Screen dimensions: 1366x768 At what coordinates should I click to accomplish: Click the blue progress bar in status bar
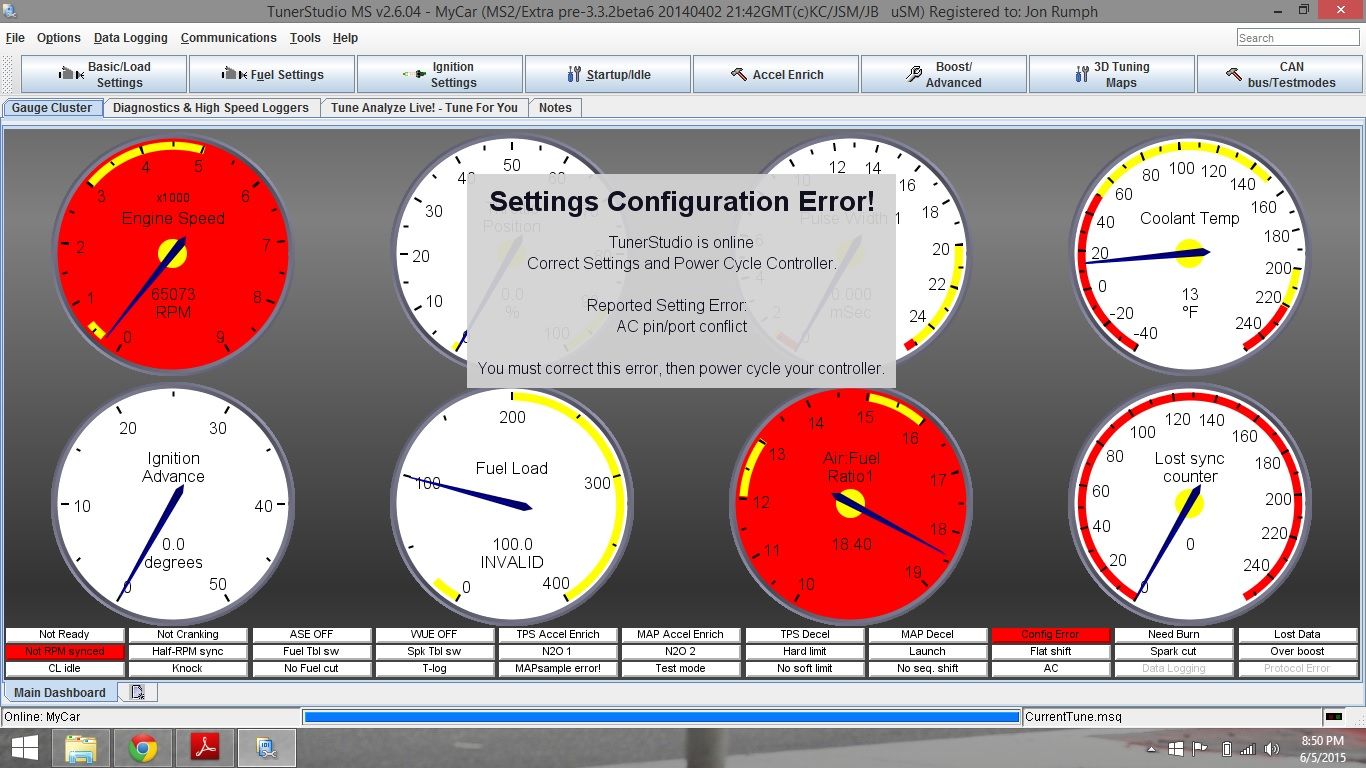pyautogui.click(x=661, y=717)
